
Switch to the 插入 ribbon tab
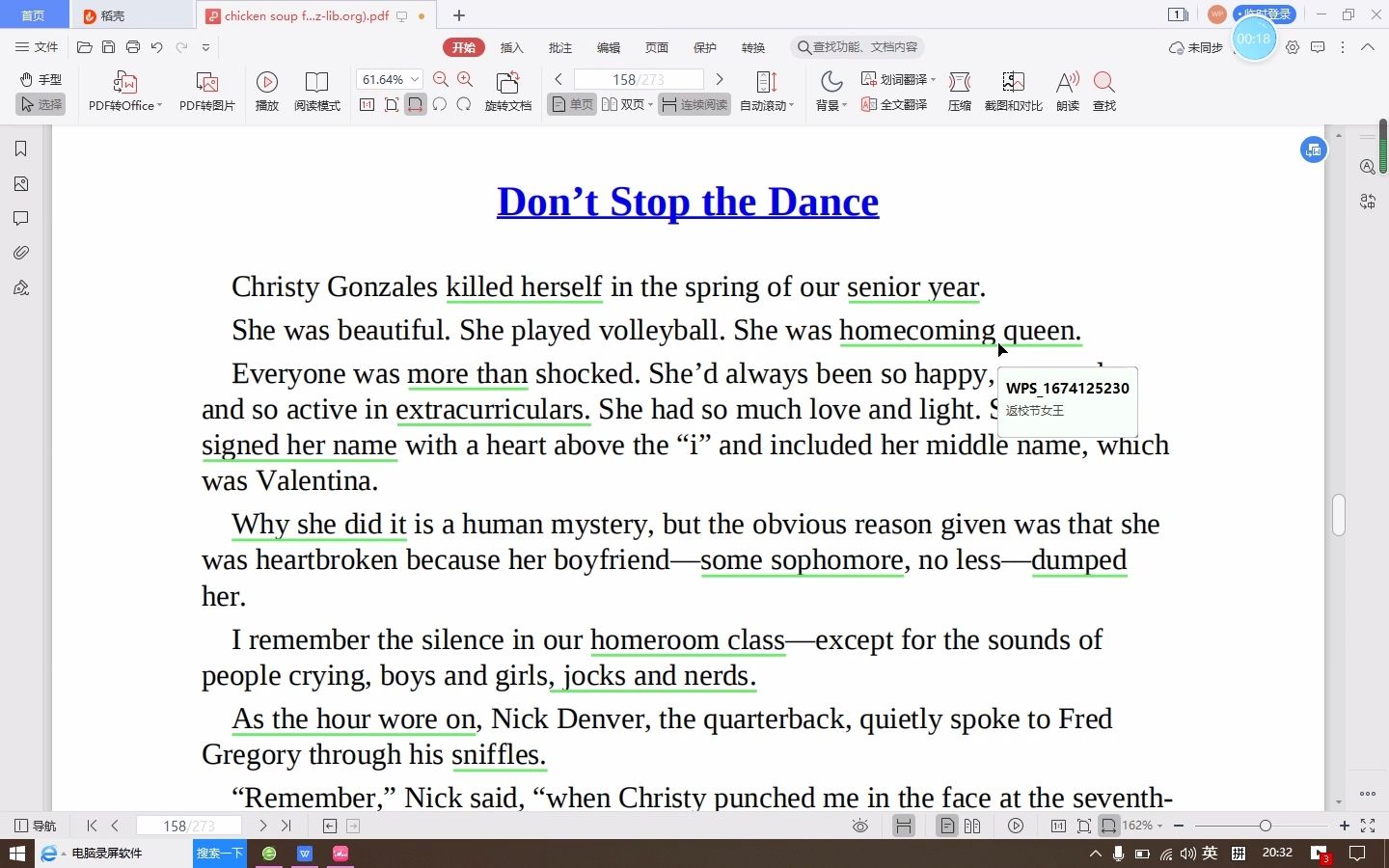(x=512, y=47)
